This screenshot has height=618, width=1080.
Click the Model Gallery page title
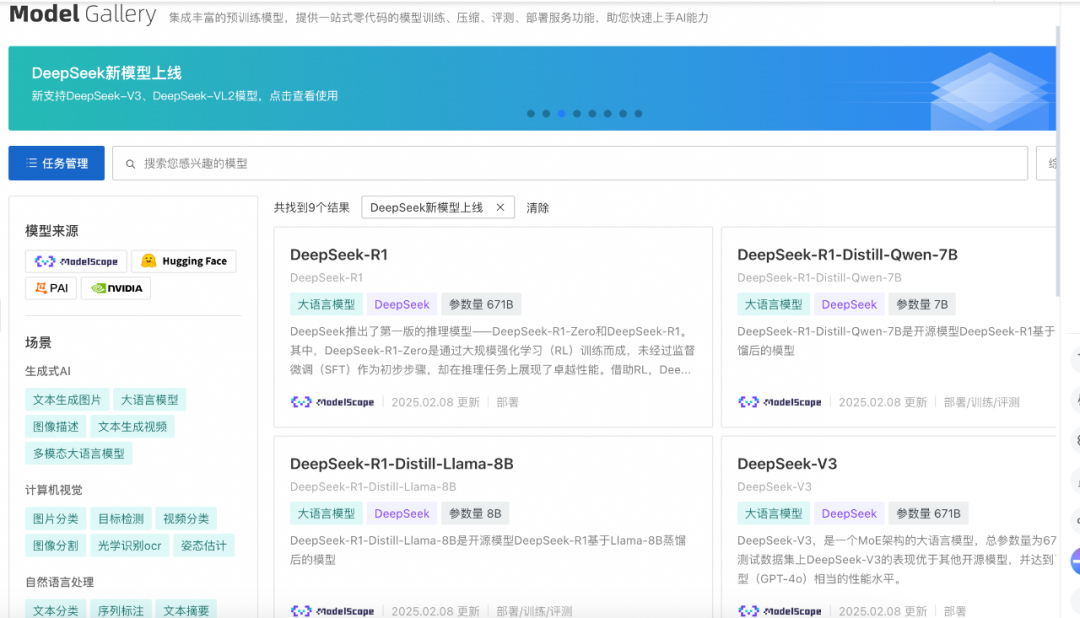[x=83, y=14]
